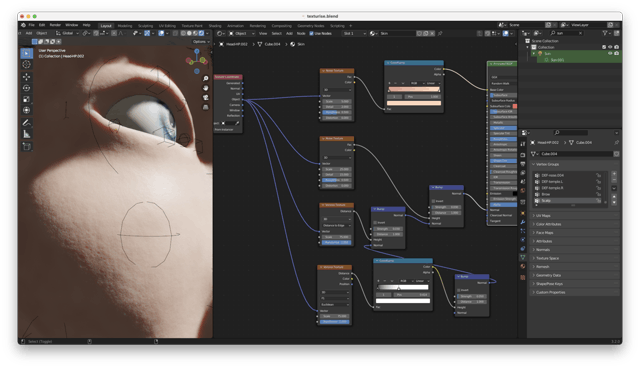Toggle render camera icon for Collection
Viewport: 640px width, 368px height.
616,47
